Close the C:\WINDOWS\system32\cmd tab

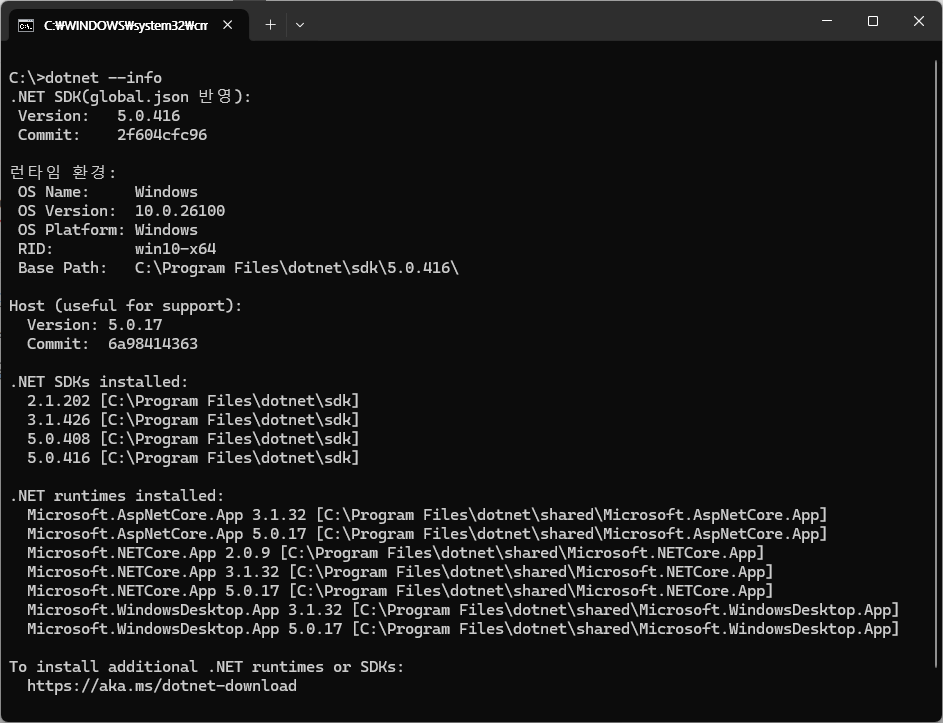click(228, 25)
